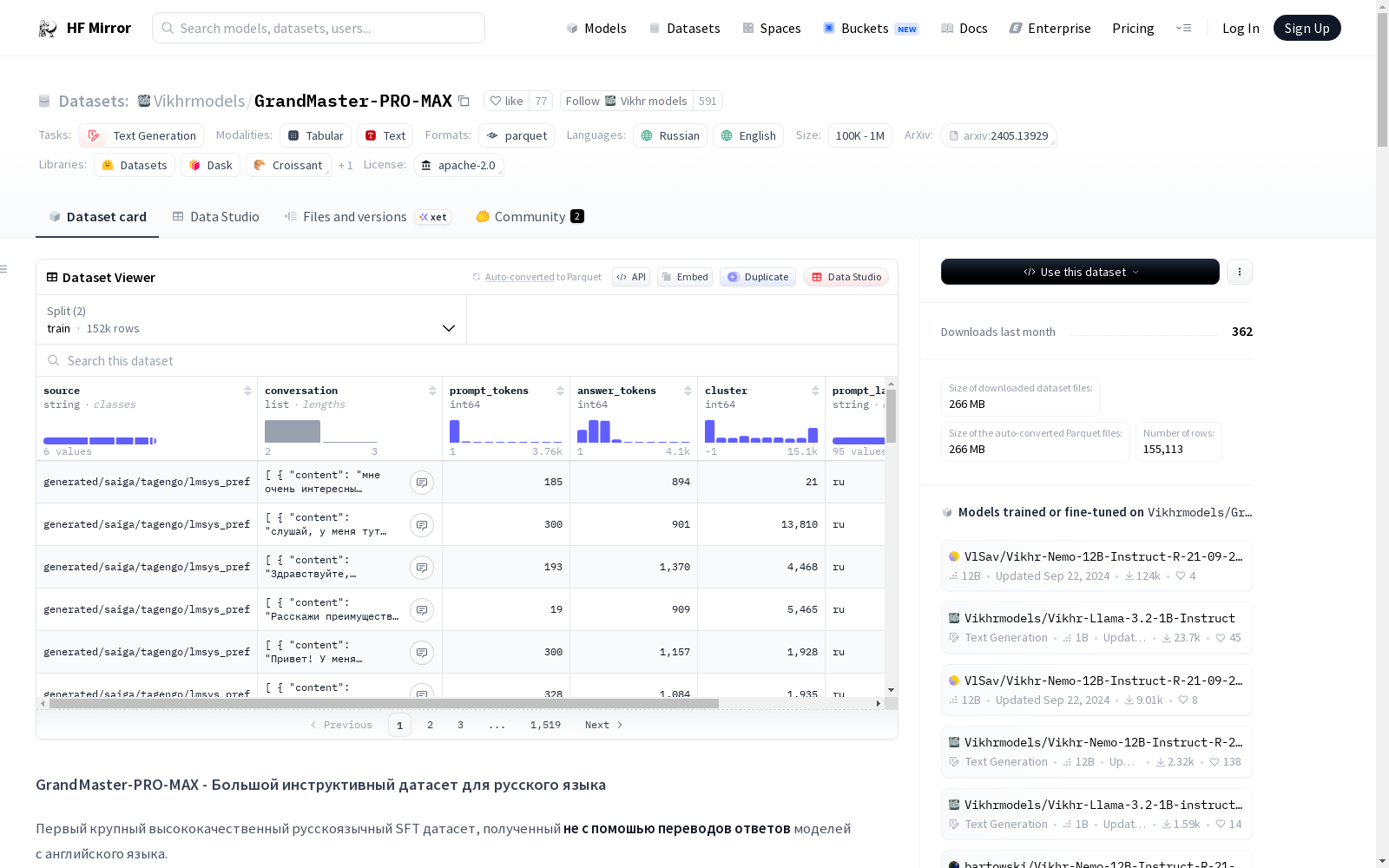Viewport: 1389px width, 868px height.
Task: Expand the Split train dropdown
Action: [251, 319]
